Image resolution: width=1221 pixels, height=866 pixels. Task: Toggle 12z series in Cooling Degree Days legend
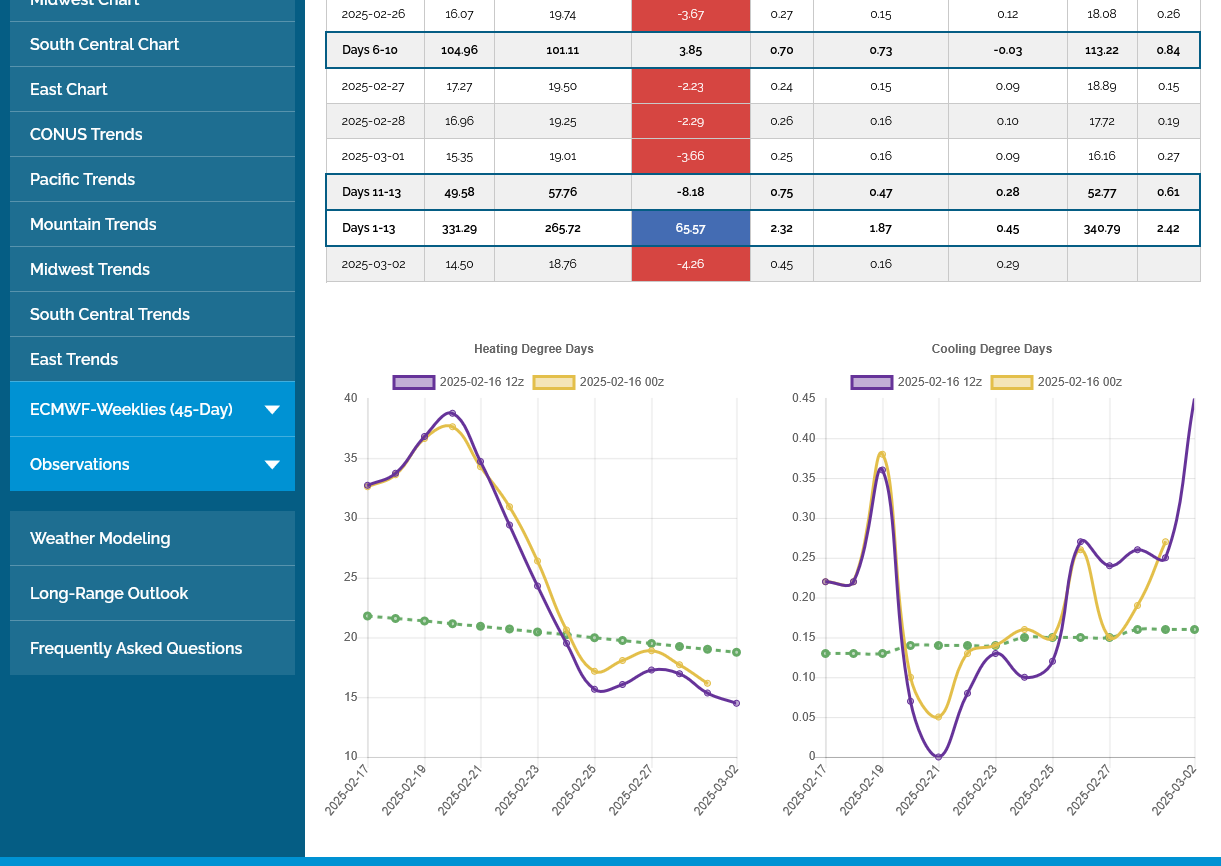pyautogui.click(x=872, y=382)
